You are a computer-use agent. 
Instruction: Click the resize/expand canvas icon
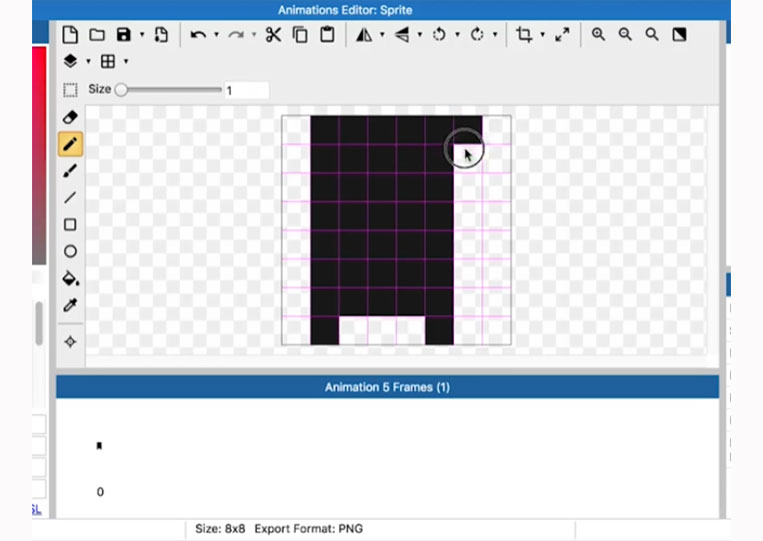coord(562,35)
